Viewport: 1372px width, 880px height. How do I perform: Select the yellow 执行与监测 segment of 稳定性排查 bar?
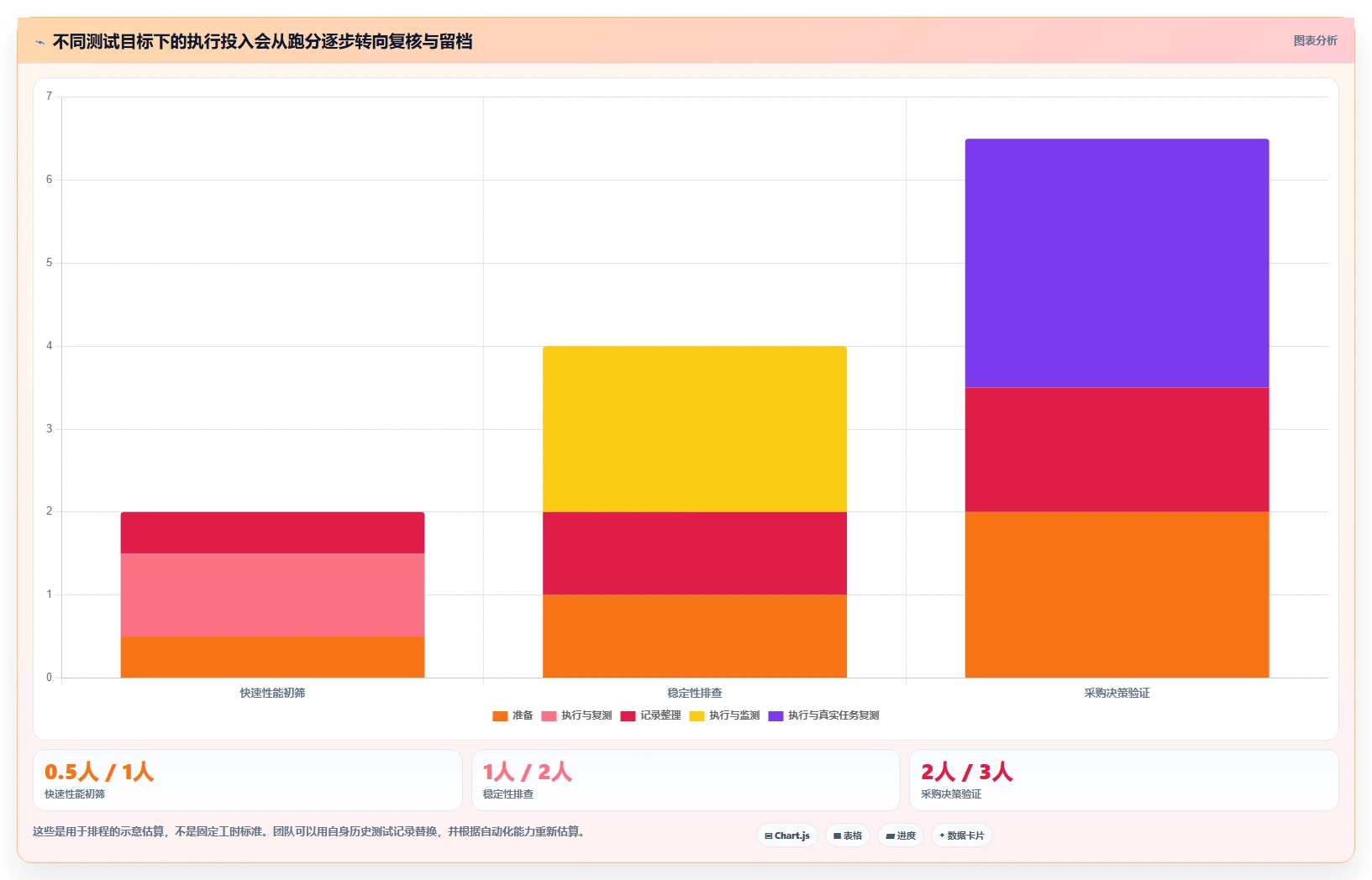tap(695, 429)
